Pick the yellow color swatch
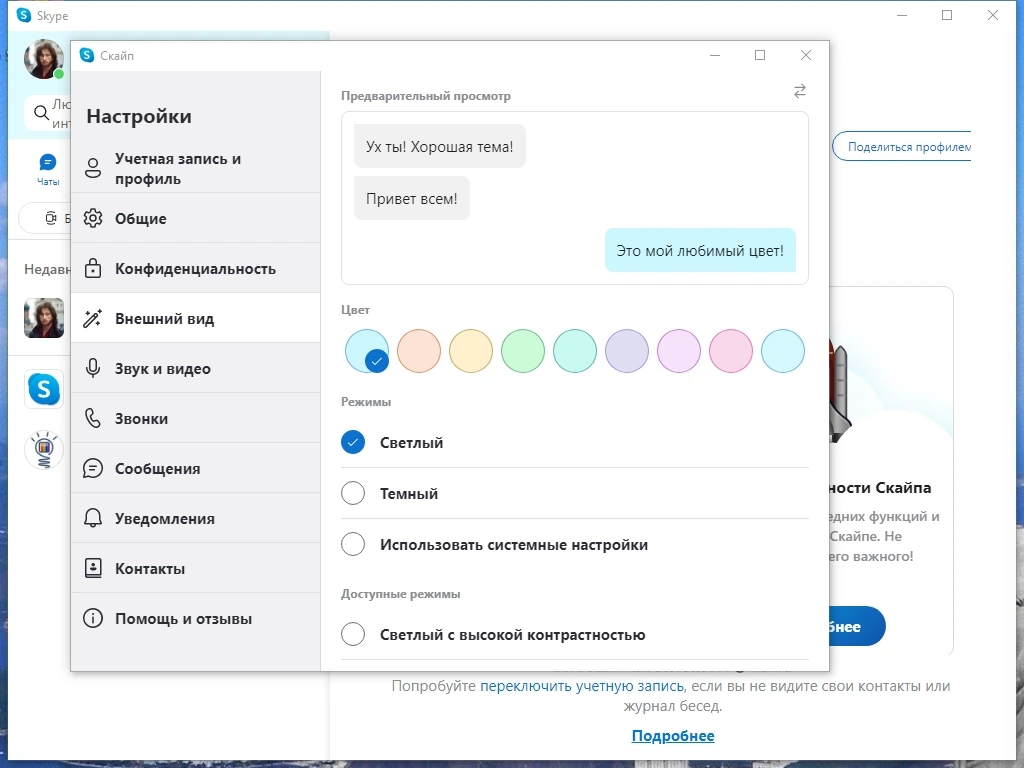 pos(471,351)
